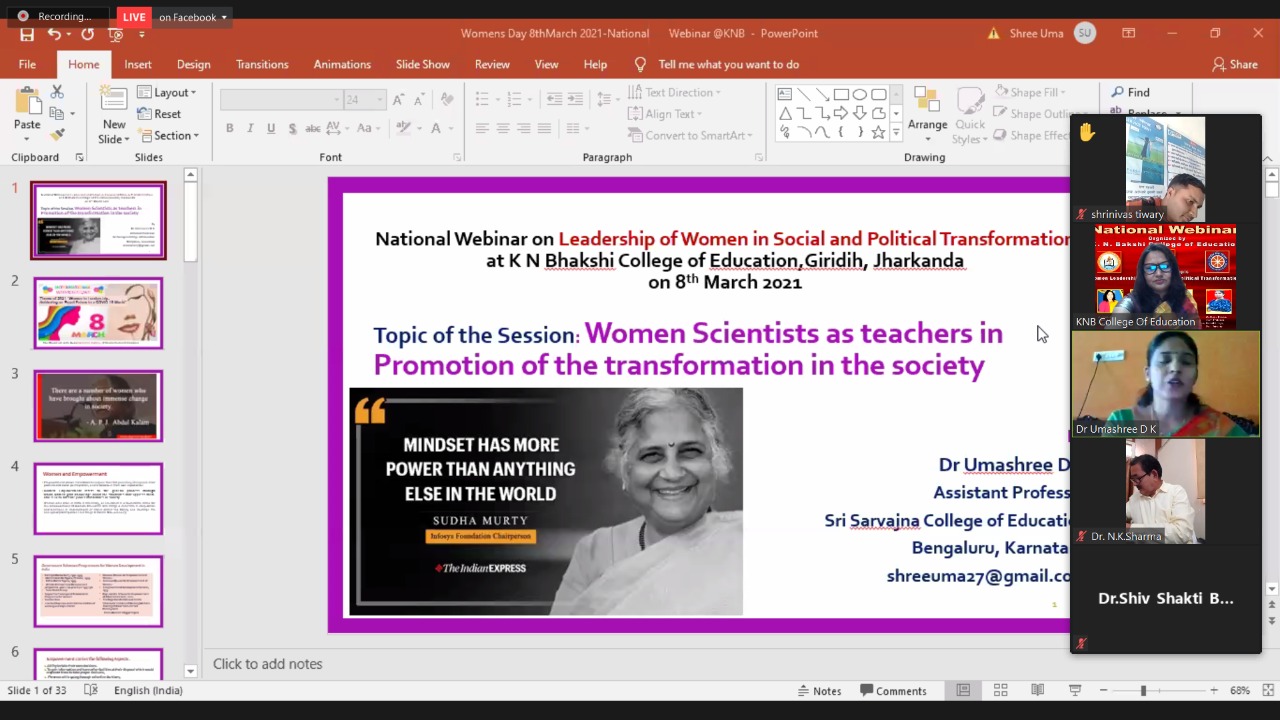Image resolution: width=1280 pixels, height=720 pixels.
Task: Increase font size with the larger A
Action: point(398,100)
